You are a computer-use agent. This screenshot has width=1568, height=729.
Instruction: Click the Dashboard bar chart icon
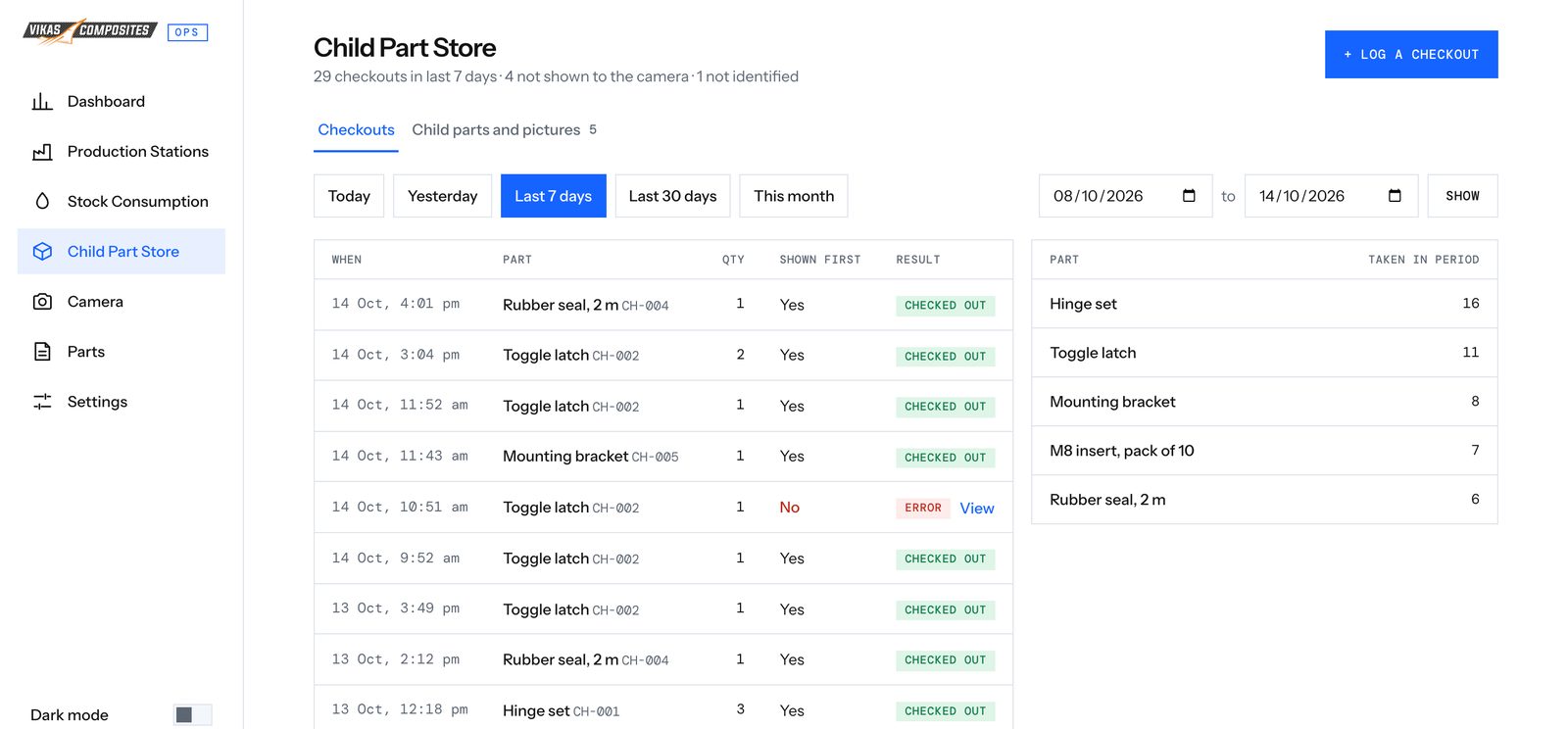tap(42, 102)
